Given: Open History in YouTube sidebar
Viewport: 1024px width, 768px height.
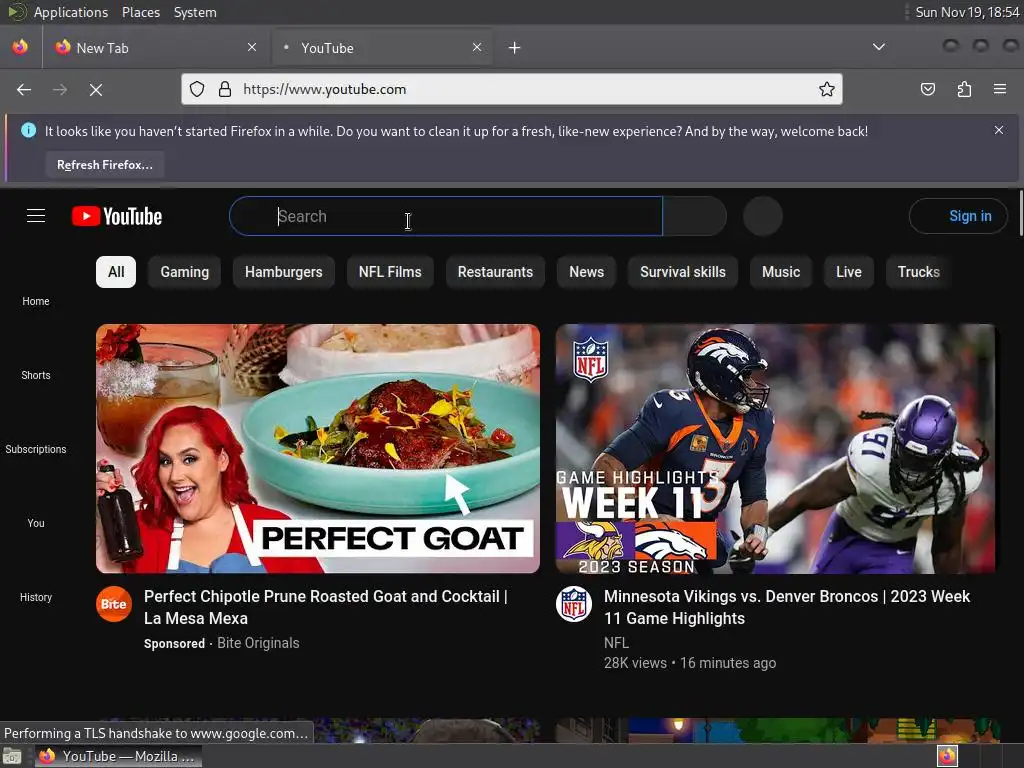Looking at the screenshot, I should pos(36,597).
